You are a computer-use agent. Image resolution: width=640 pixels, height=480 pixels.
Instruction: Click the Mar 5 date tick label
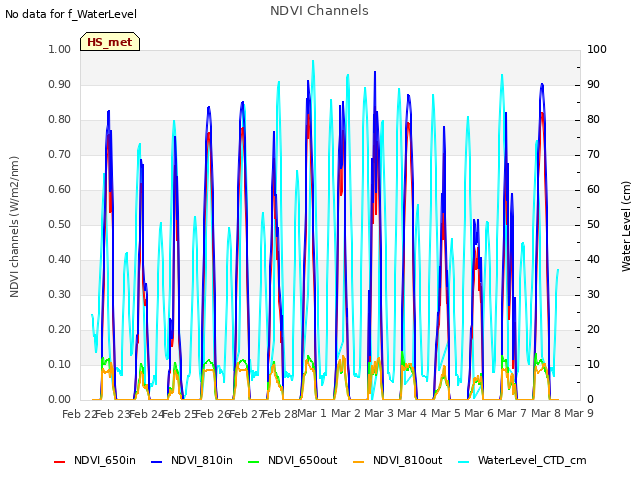tap(445, 413)
